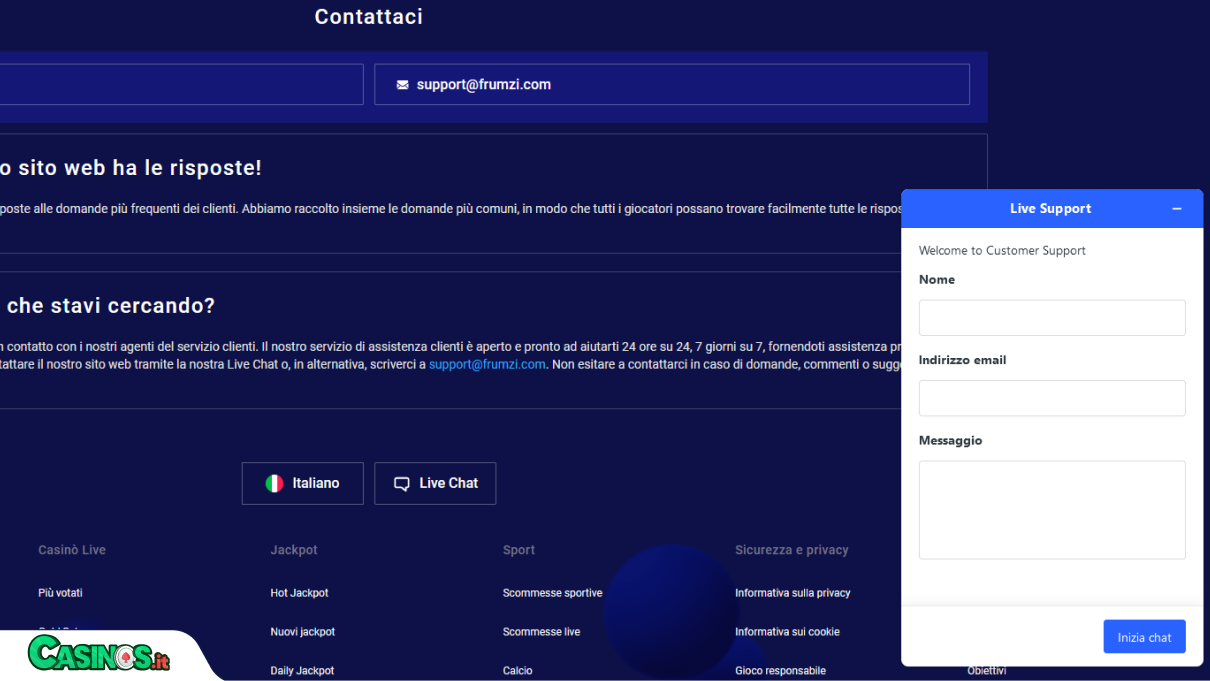Click the Italian flag icon
This screenshot has width=1210, height=681.
(274, 483)
